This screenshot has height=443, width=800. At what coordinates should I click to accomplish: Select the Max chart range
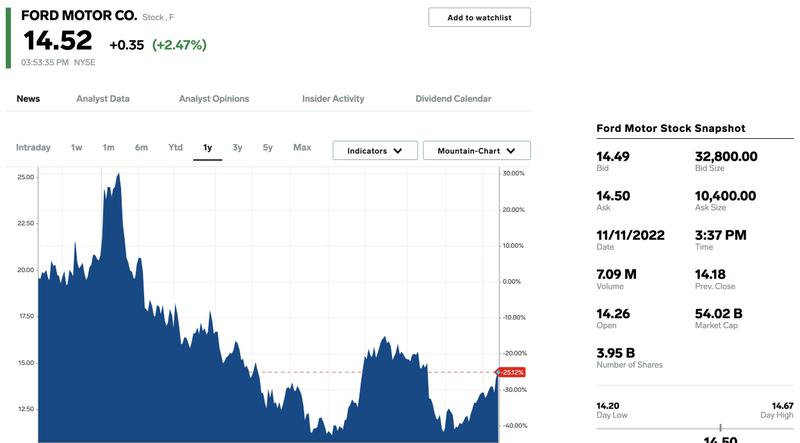(302, 147)
